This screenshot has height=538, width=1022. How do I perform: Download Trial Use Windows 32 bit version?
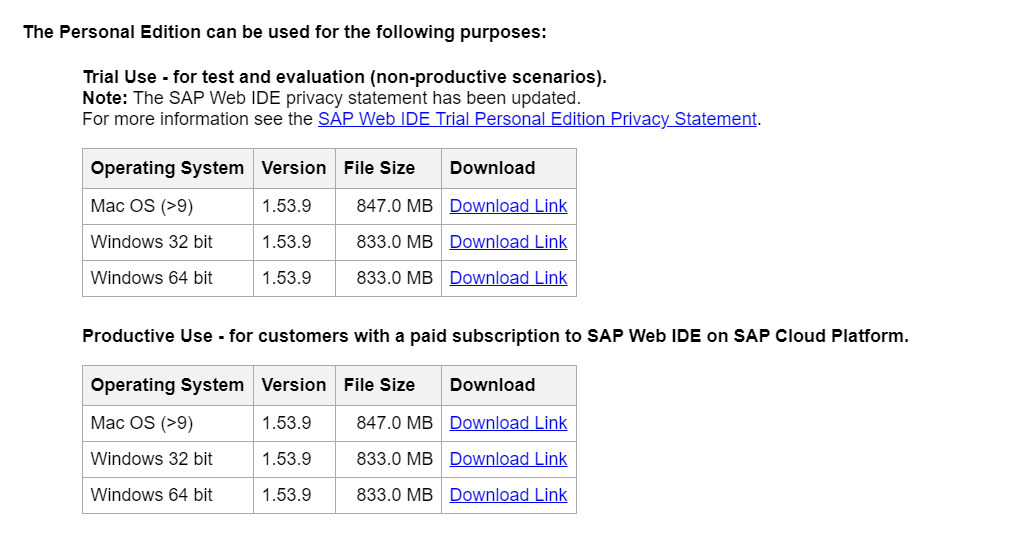(508, 242)
